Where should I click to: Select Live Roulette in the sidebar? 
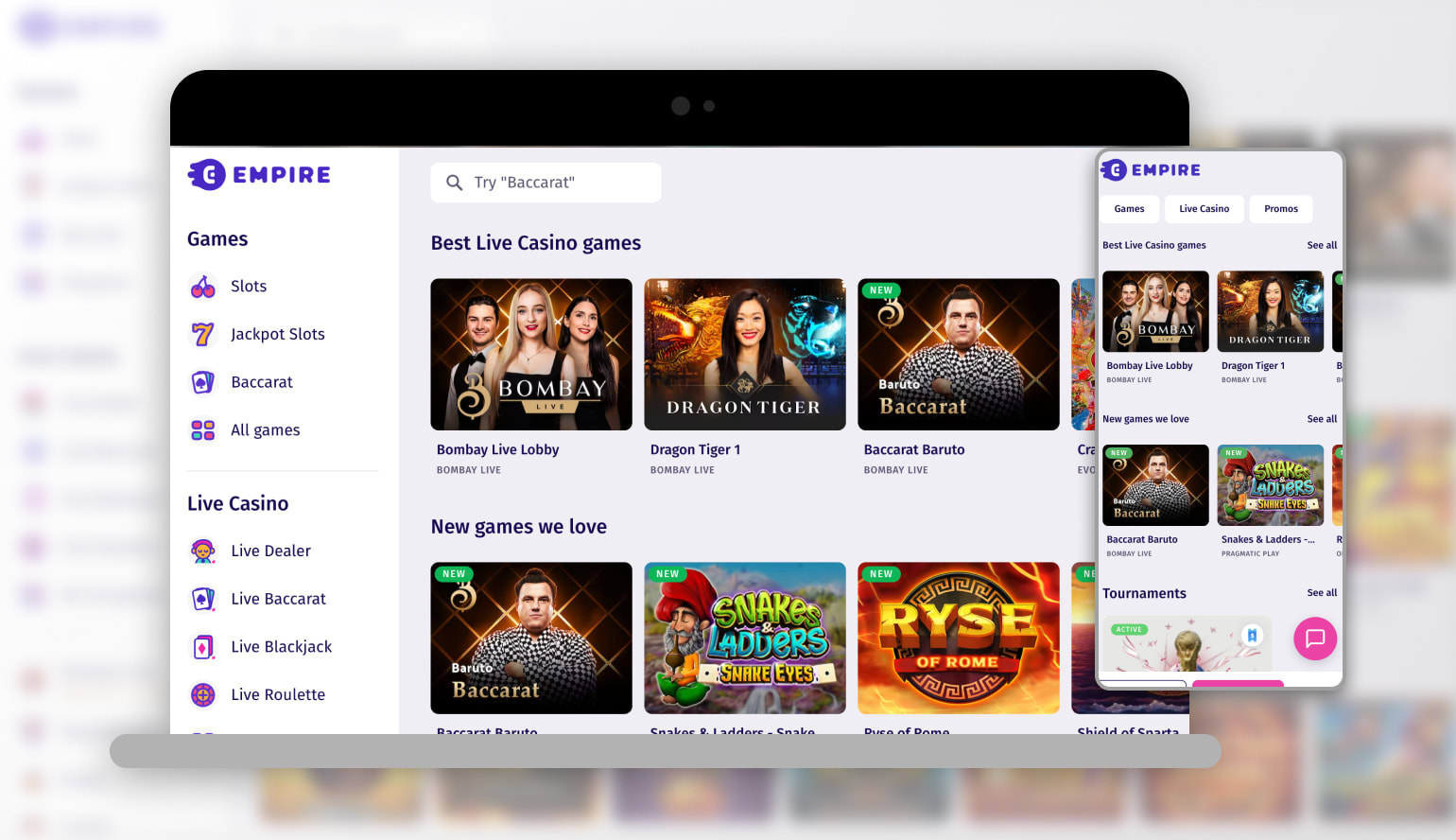278,695
